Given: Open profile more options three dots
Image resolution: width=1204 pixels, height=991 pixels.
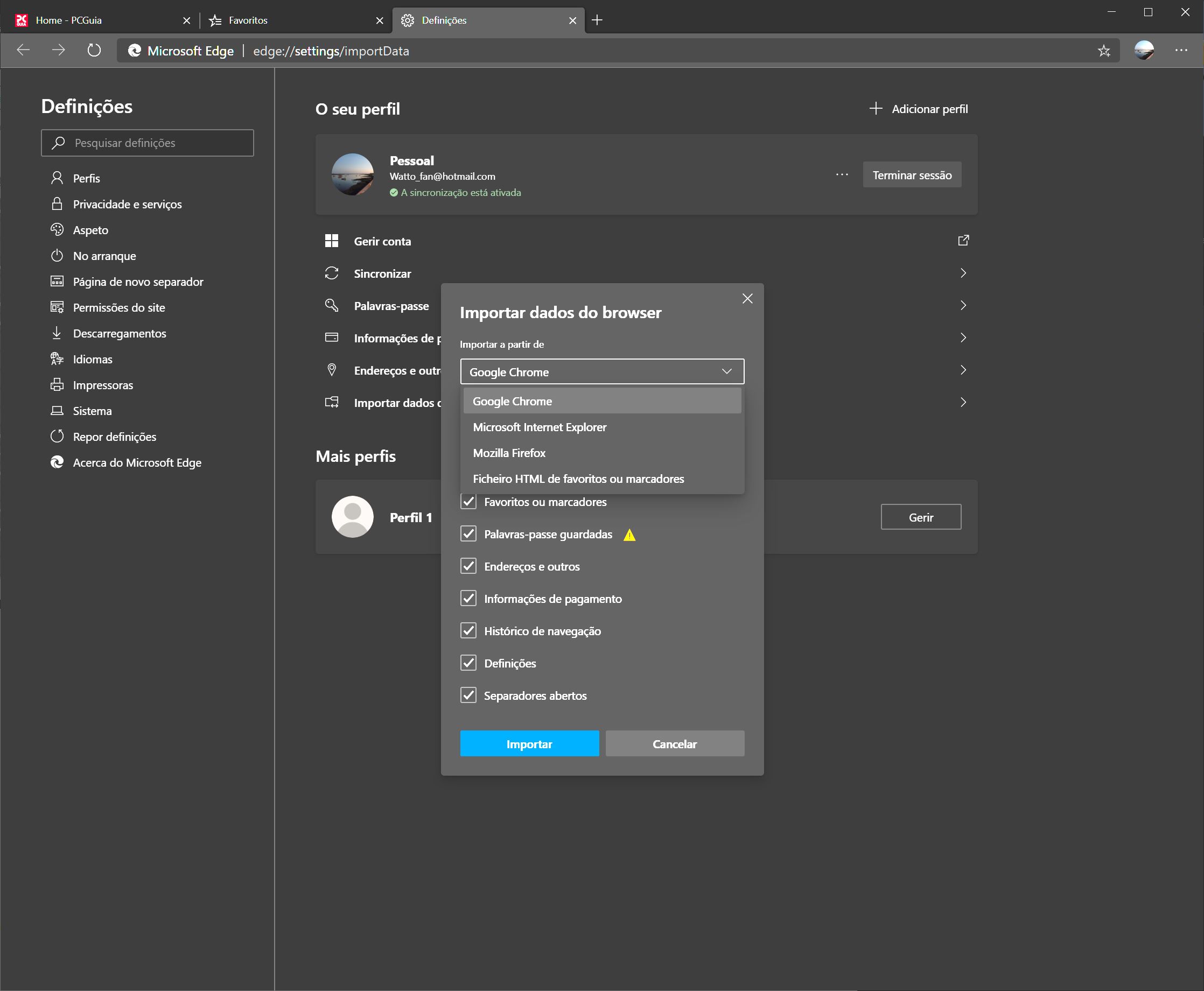Looking at the screenshot, I should click(x=842, y=175).
